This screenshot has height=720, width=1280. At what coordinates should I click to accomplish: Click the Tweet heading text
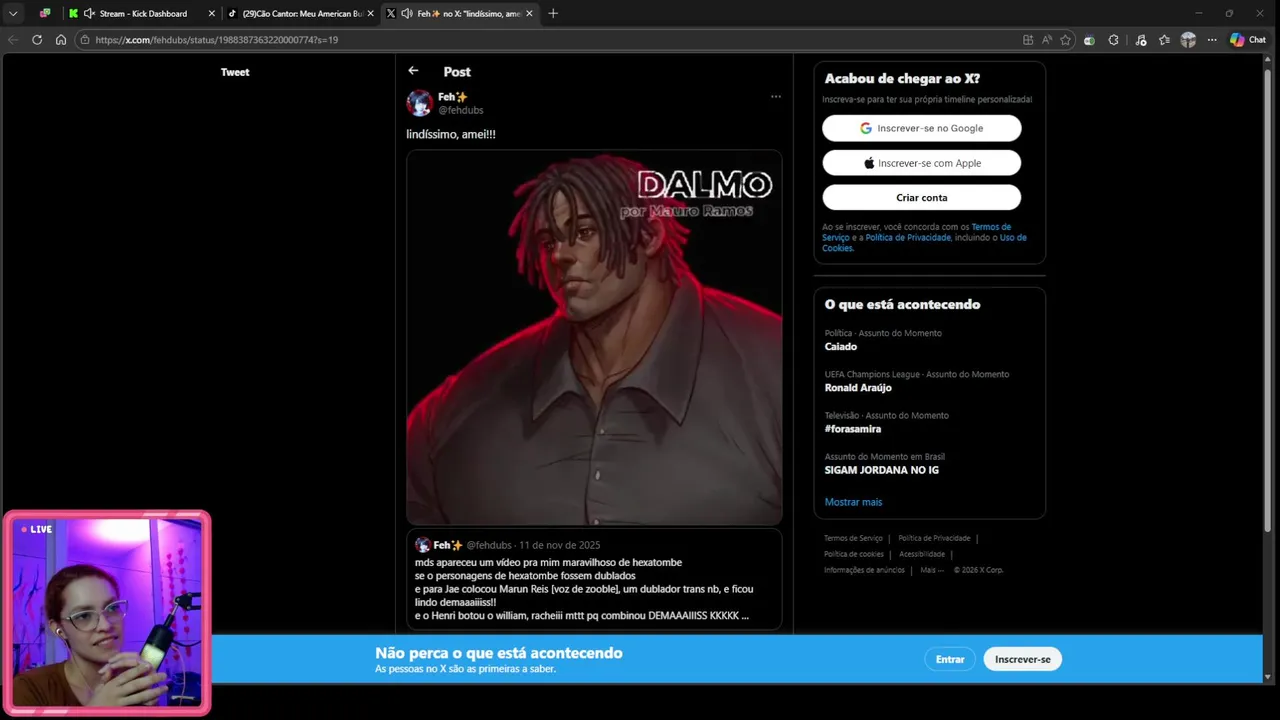coord(235,72)
